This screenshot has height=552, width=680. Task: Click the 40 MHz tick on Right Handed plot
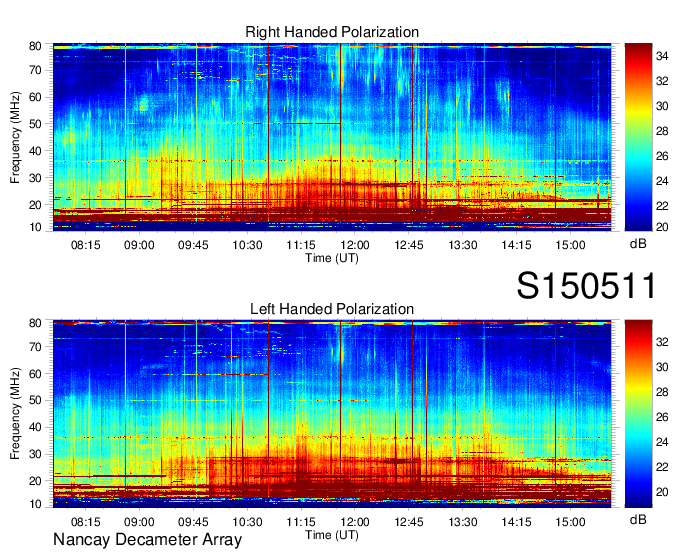tap(35, 151)
